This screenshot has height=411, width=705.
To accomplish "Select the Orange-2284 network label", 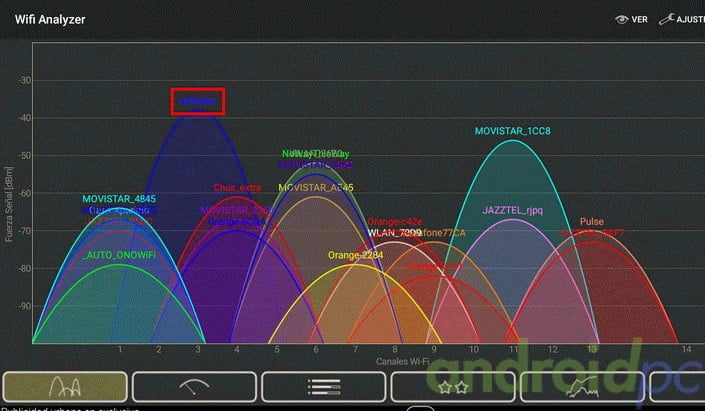I will [x=356, y=256].
